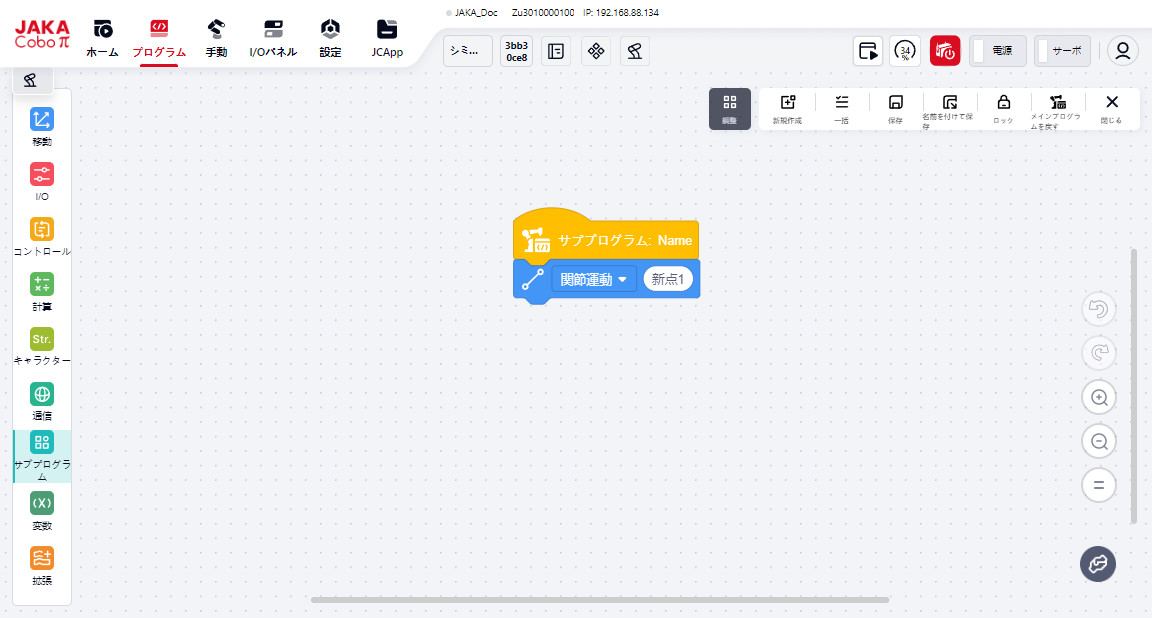1152x618 pixels.
Task: Click the horizontal scrollbar under the canvas
Action: (x=600, y=600)
